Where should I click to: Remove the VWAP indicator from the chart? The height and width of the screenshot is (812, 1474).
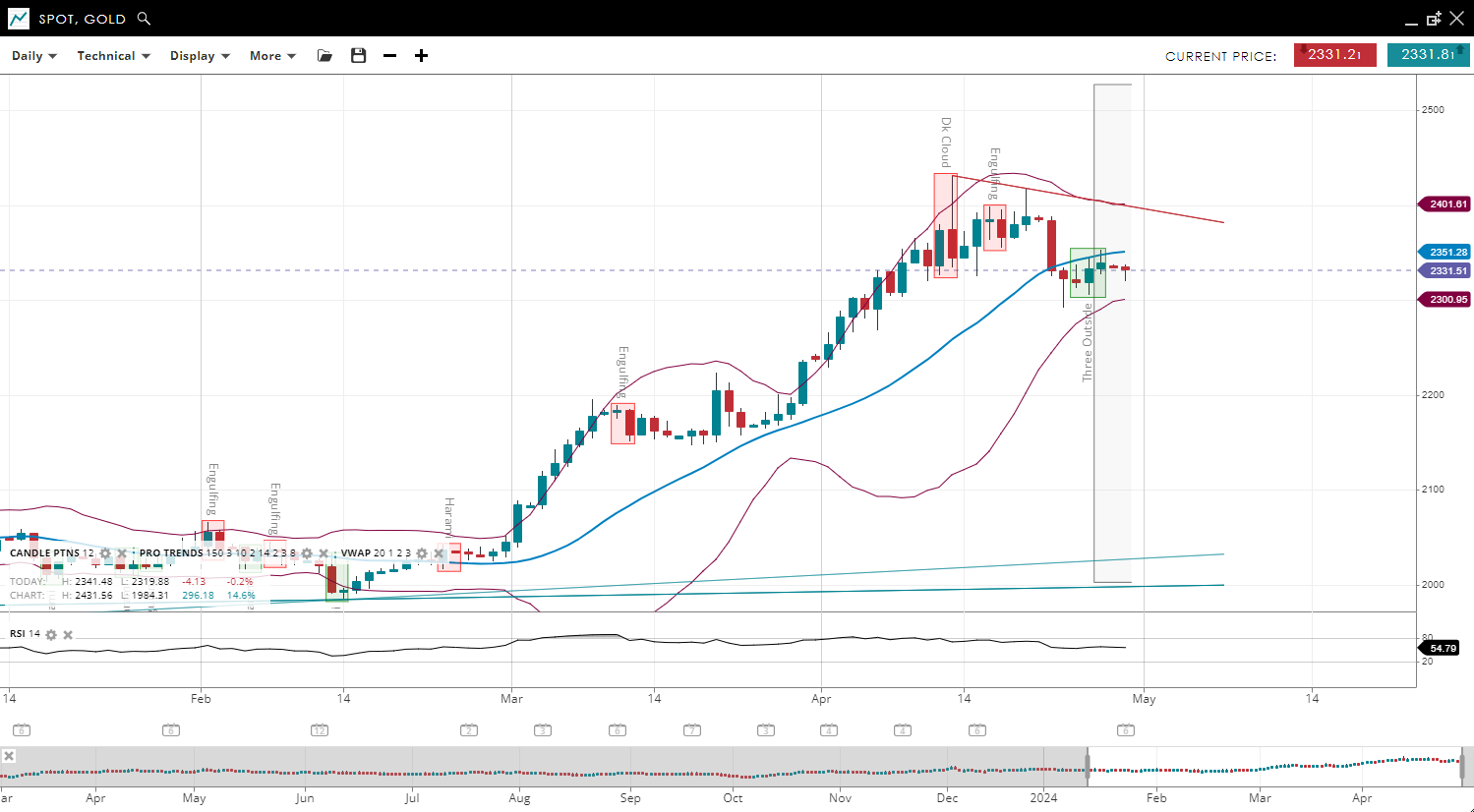tap(439, 553)
